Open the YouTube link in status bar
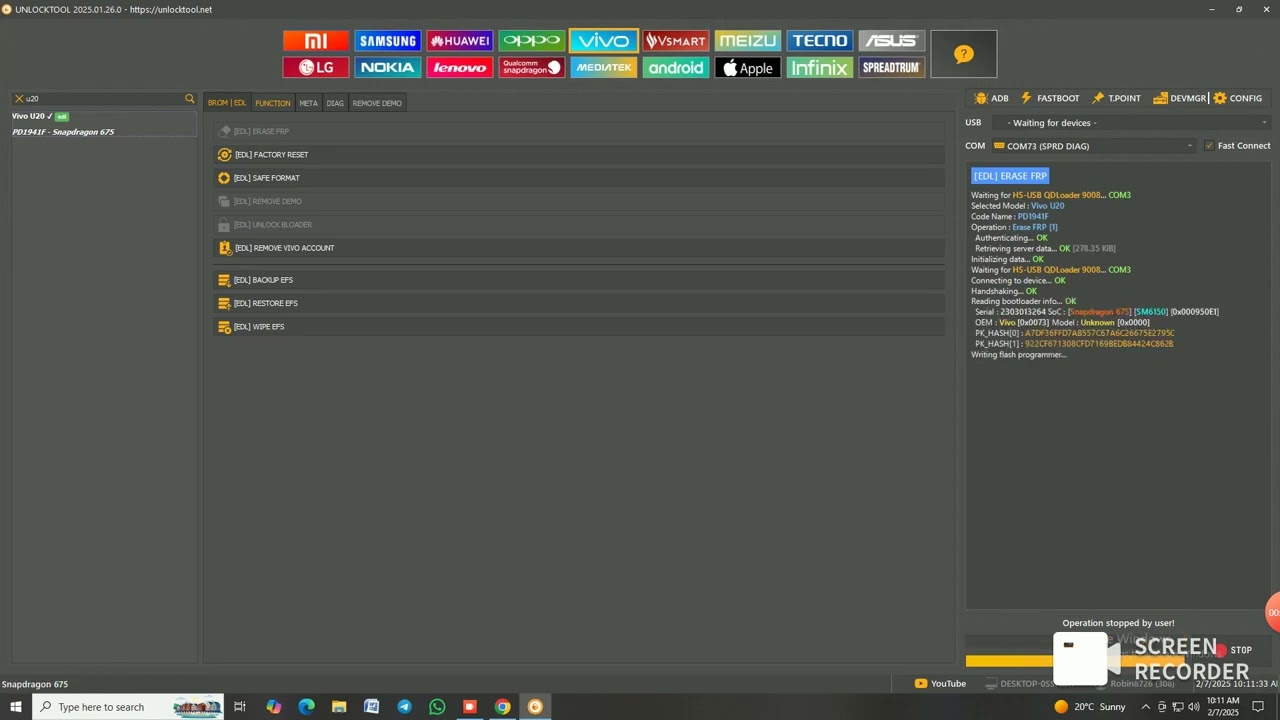 (941, 684)
